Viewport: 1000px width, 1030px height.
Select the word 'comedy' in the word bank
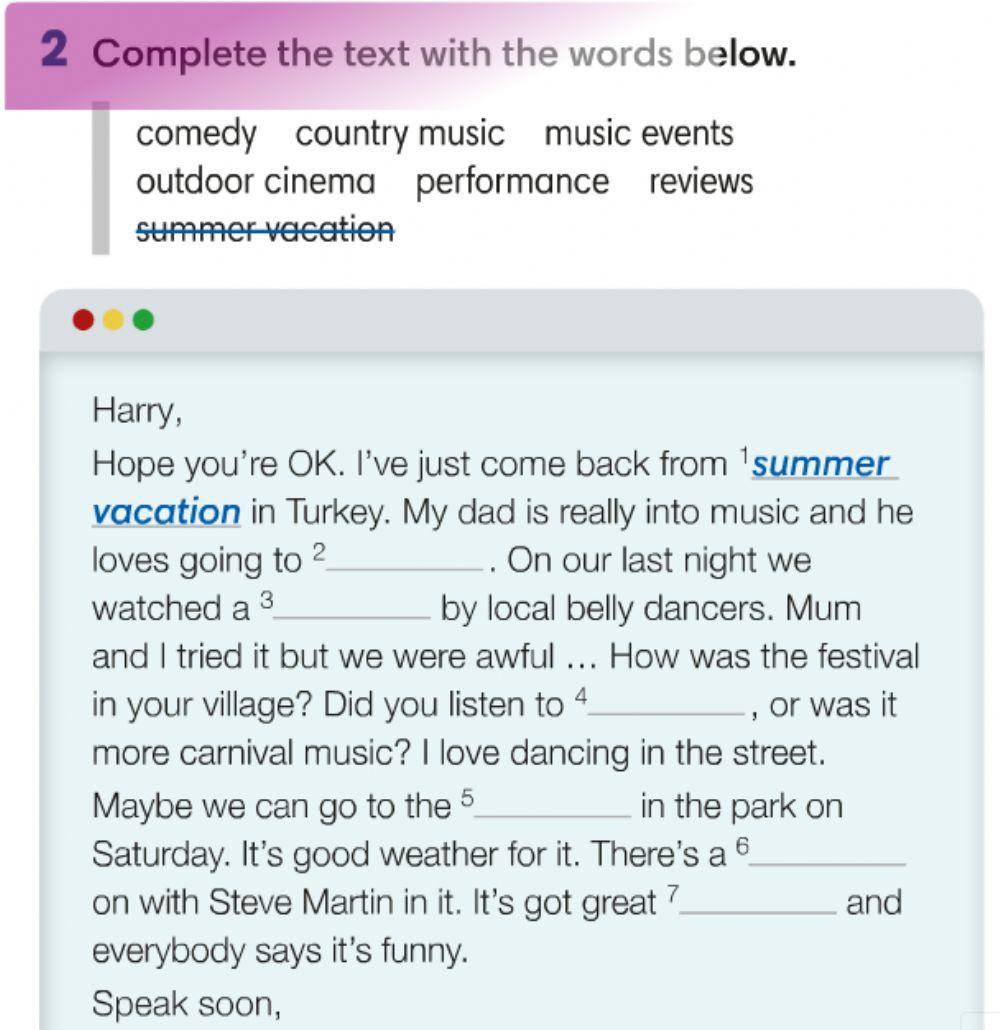(196, 134)
